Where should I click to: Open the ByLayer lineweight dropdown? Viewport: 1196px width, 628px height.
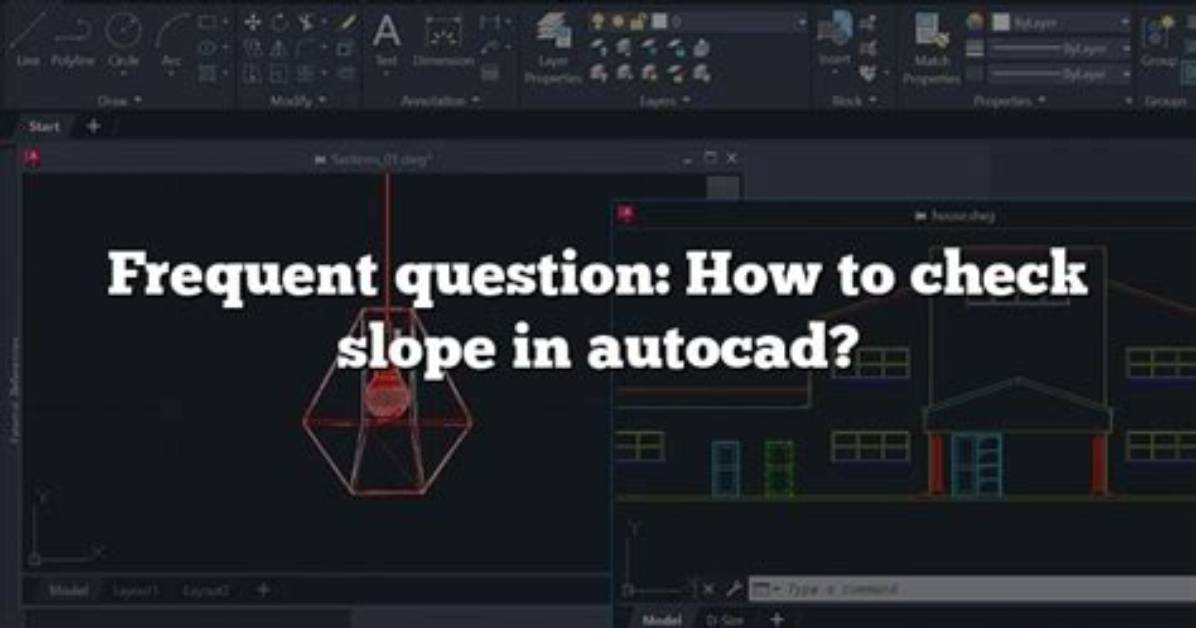point(1059,49)
